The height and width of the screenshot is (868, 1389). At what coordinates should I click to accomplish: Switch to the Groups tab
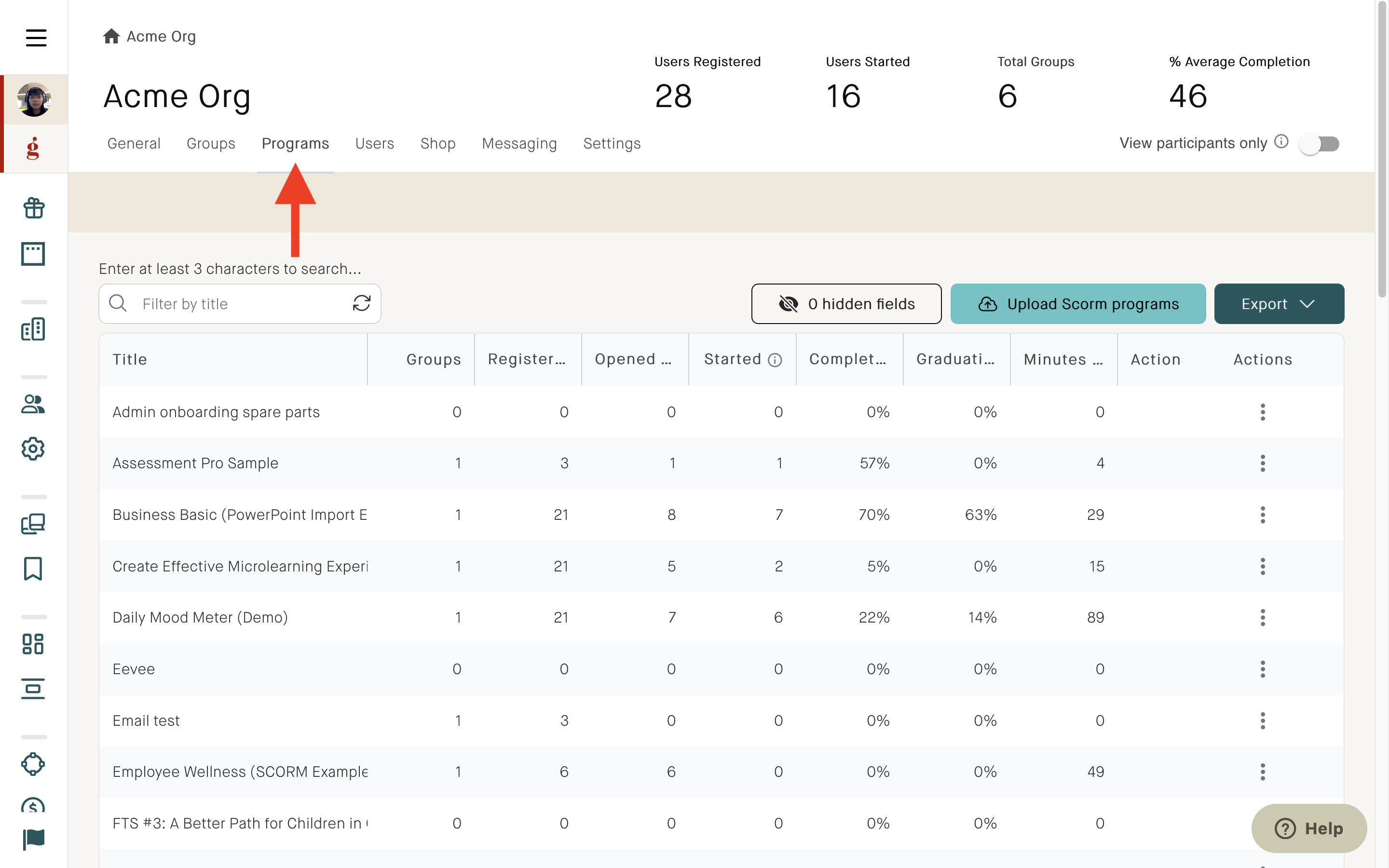pos(211,144)
